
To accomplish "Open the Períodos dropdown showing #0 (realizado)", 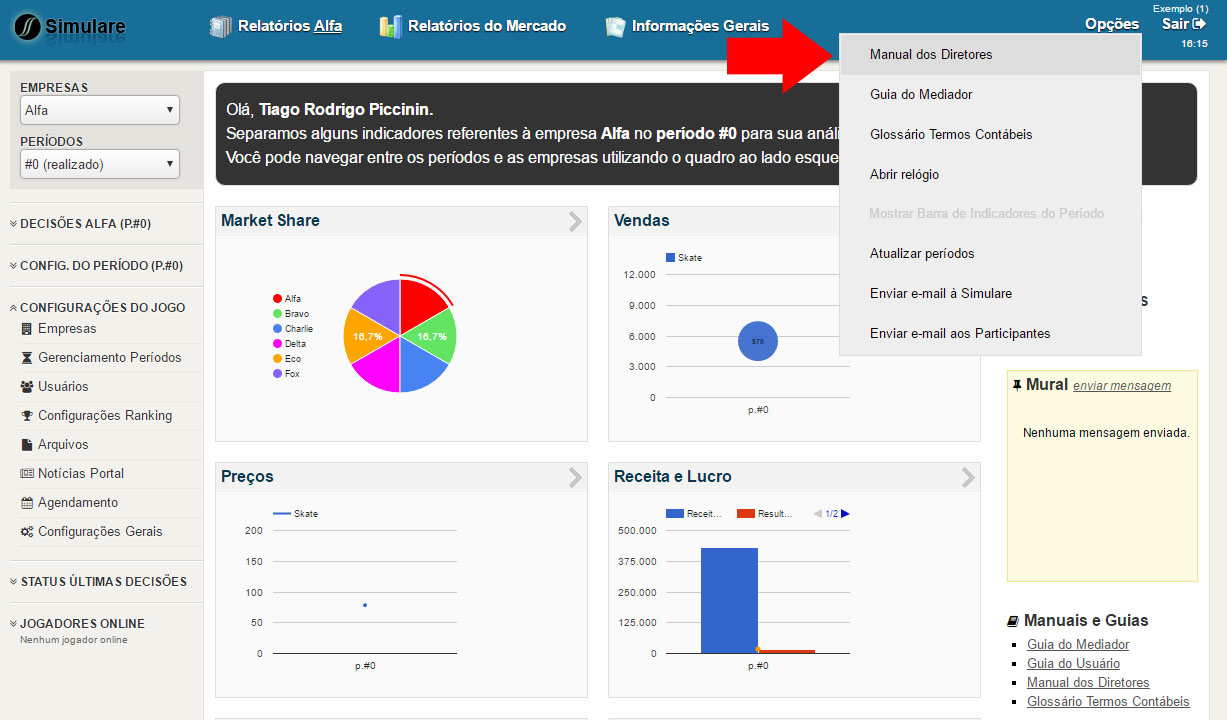I will pyautogui.click(x=99, y=164).
